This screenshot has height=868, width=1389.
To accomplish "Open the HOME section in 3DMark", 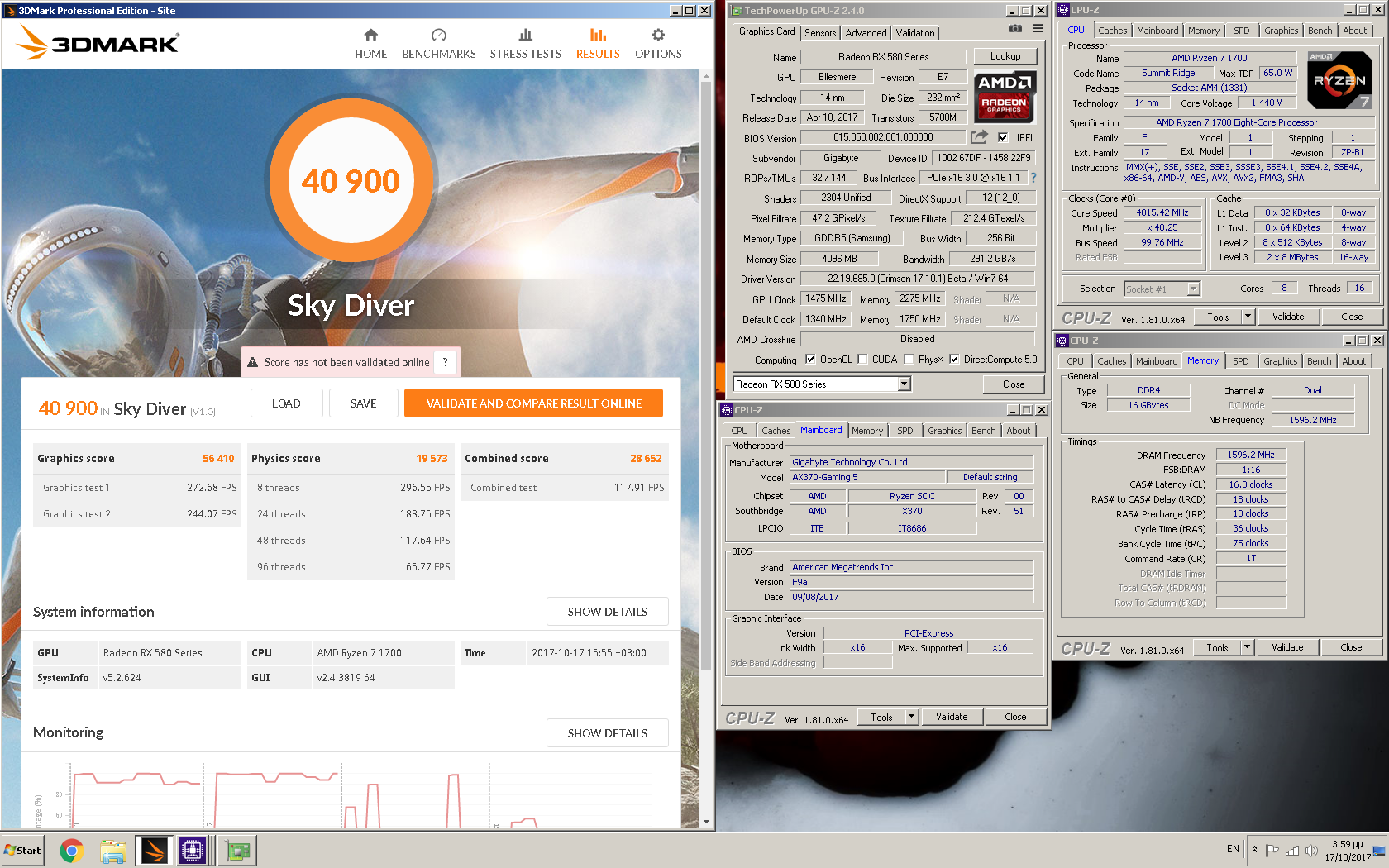I will (x=370, y=43).
